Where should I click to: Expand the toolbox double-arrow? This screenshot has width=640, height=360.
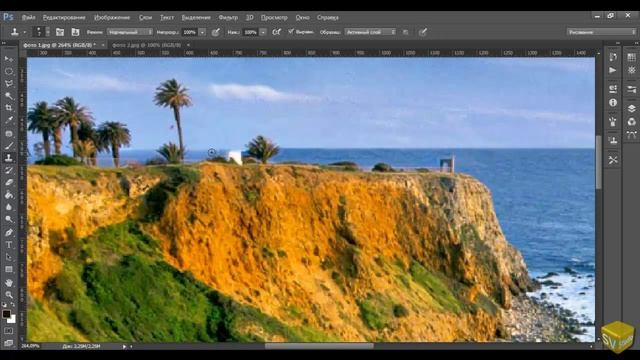[4, 43]
